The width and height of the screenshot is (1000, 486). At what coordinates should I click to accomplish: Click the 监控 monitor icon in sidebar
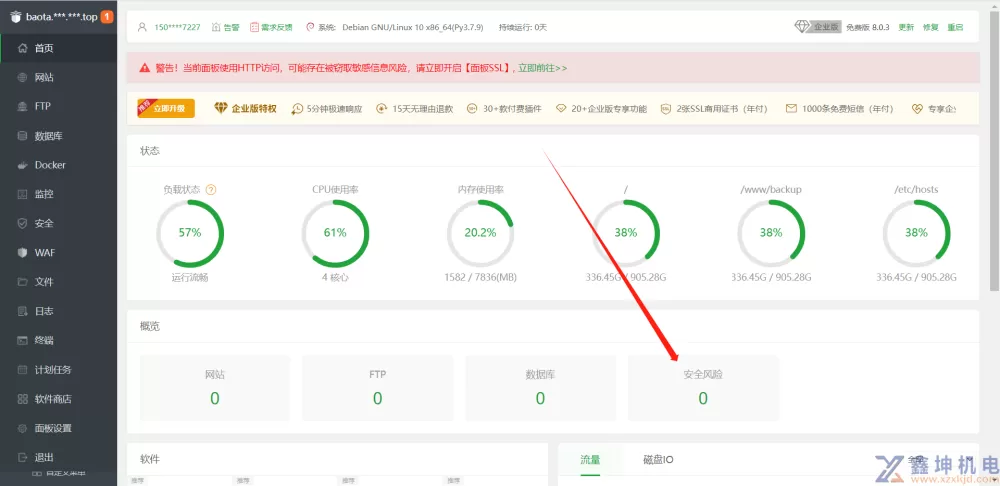coord(22,194)
